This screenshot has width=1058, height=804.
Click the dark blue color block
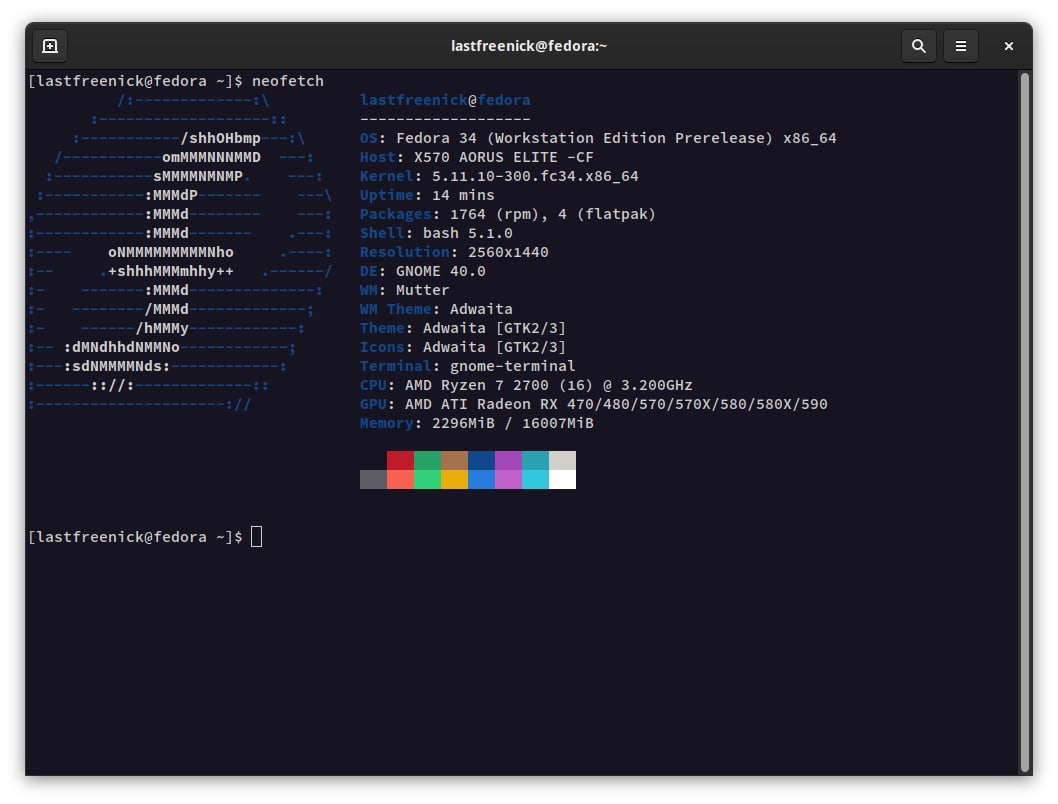(481, 460)
